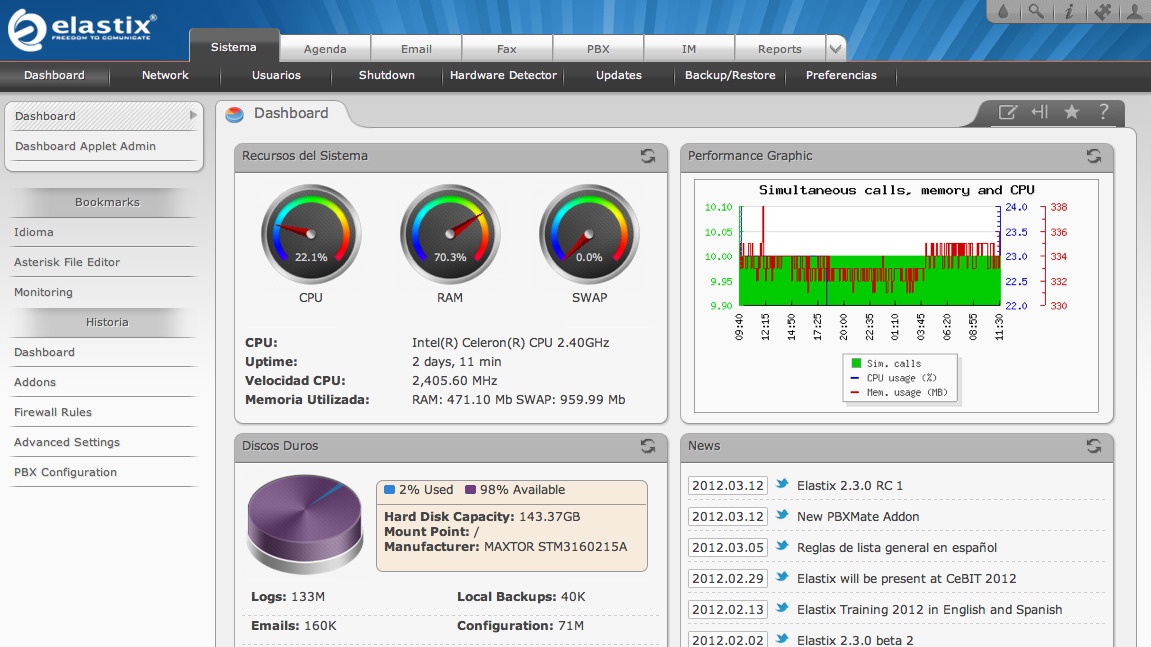1151x647 pixels.
Task: Click Twitter bird next to New PBXMate Addon
Action: (782, 515)
